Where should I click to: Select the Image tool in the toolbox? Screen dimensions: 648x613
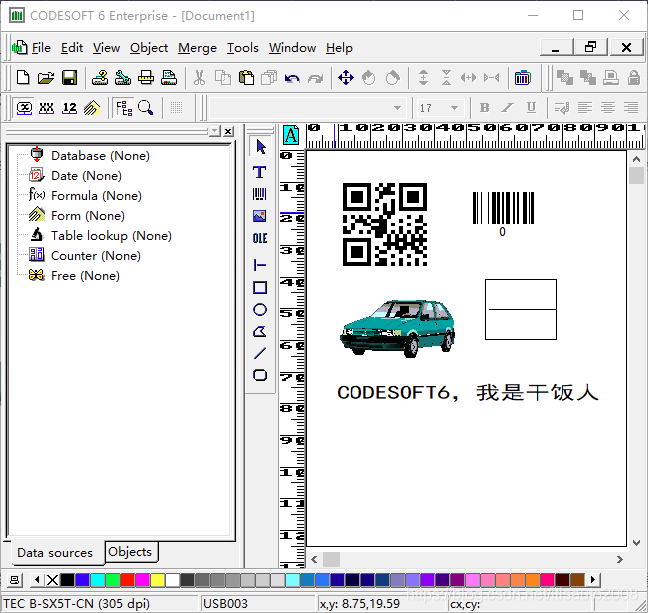(x=260, y=216)
